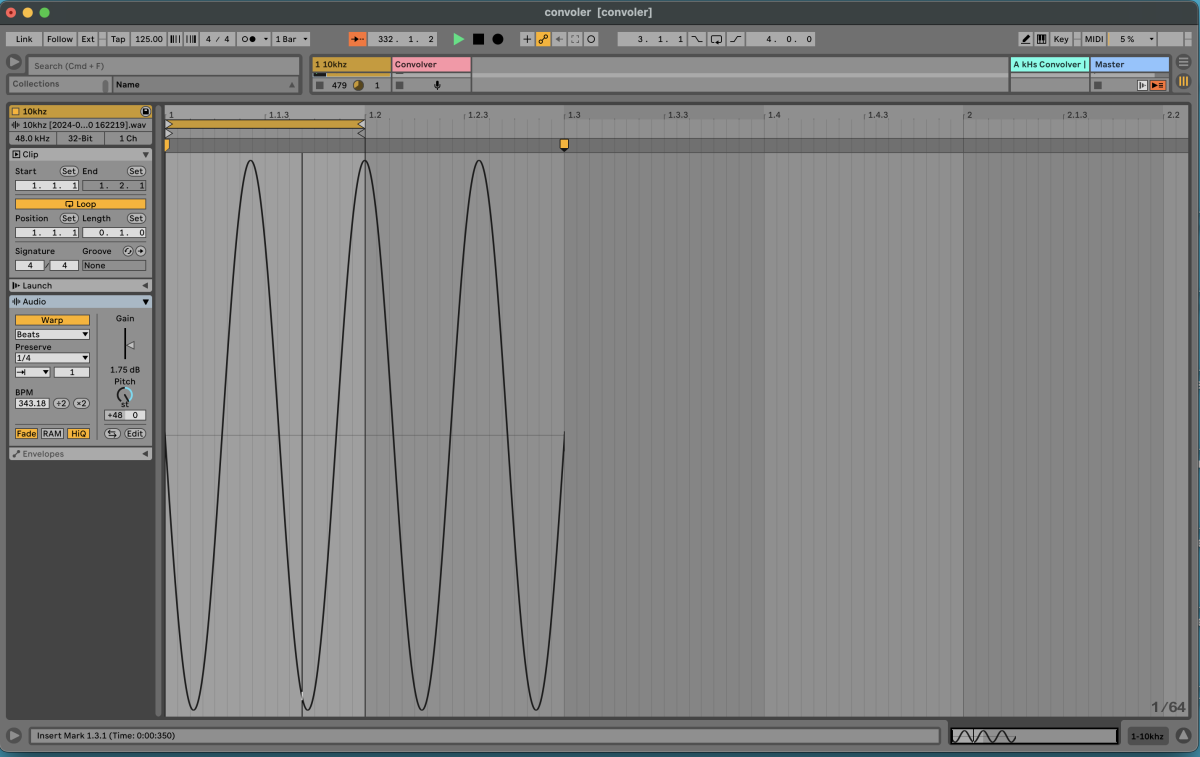This screenshot has height=757, width=1200.
Task: Switch to Arrangement view icon
Action: (1184, 64)
